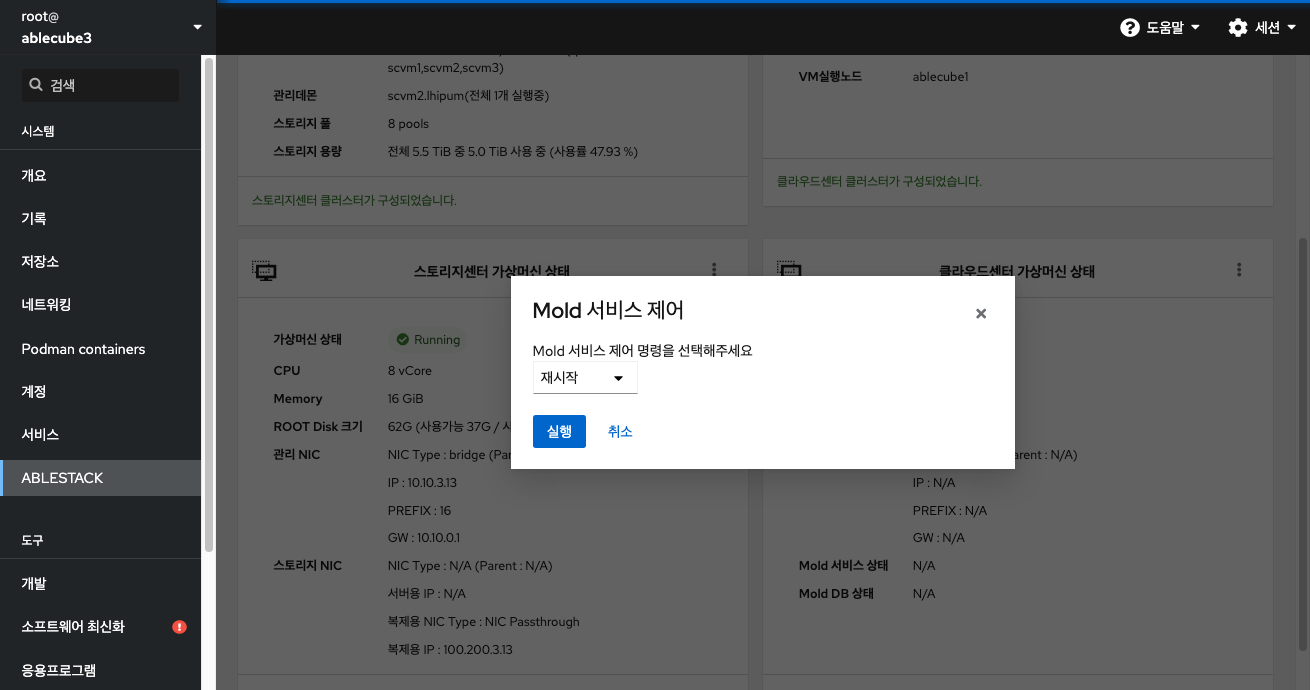
Task: Click the 'Mold 서비스 상태' label
Action: coord(843,566)
